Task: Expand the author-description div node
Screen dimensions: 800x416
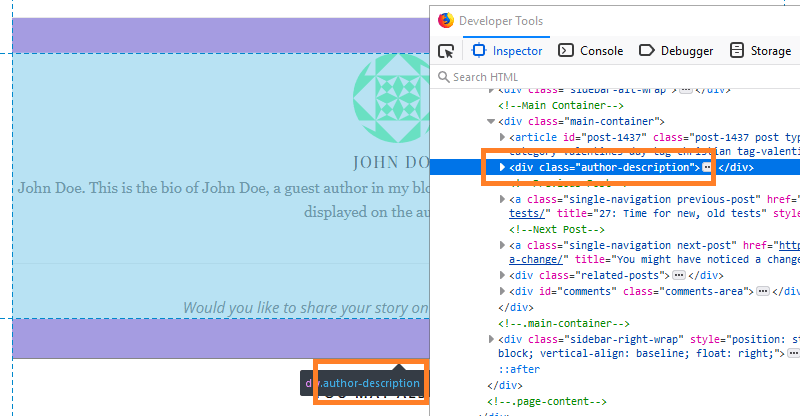Action: click(x=502, y=167)
